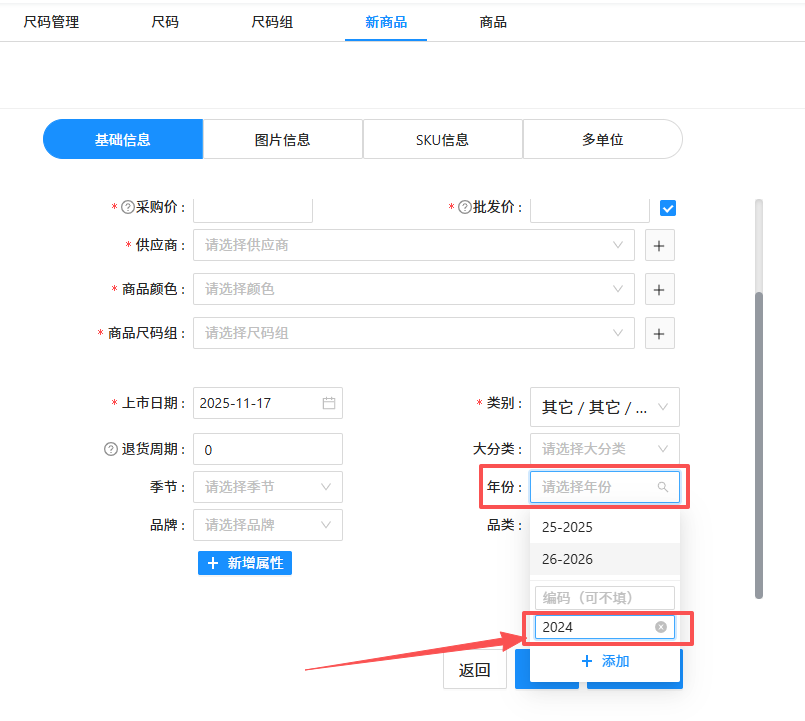Clear the 2024 entry using its x icon
Screen dimensions: 805x721
pyautogui.click(x=660, y=627)
